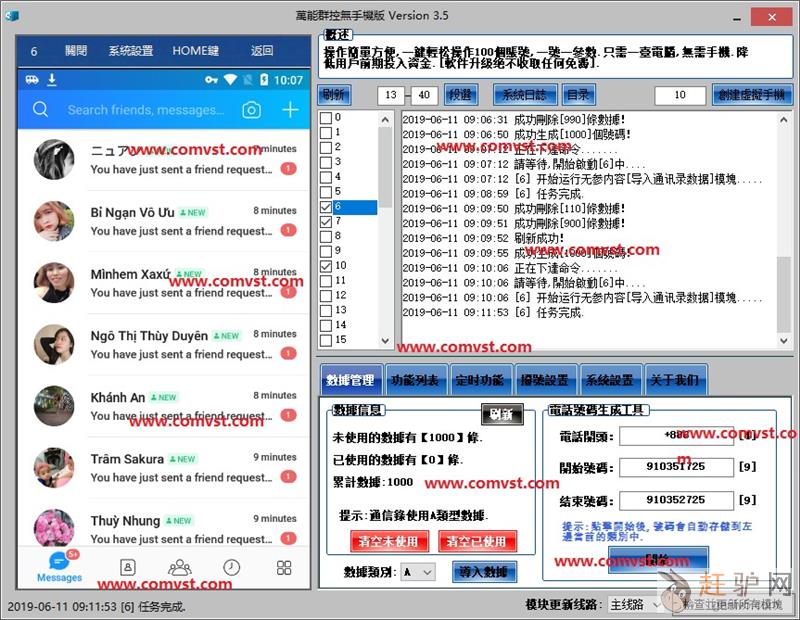Viewport: 800px width, 620px height.
Task: Switch to the 定时功能 tab
Action: click(477, 380)
